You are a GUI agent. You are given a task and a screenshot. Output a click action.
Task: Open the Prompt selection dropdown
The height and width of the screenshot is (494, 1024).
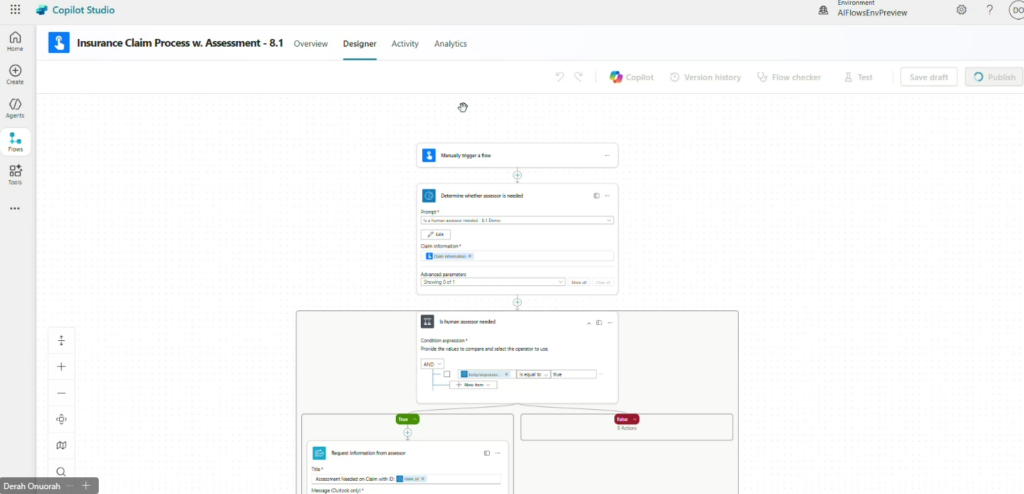[517, 219]
